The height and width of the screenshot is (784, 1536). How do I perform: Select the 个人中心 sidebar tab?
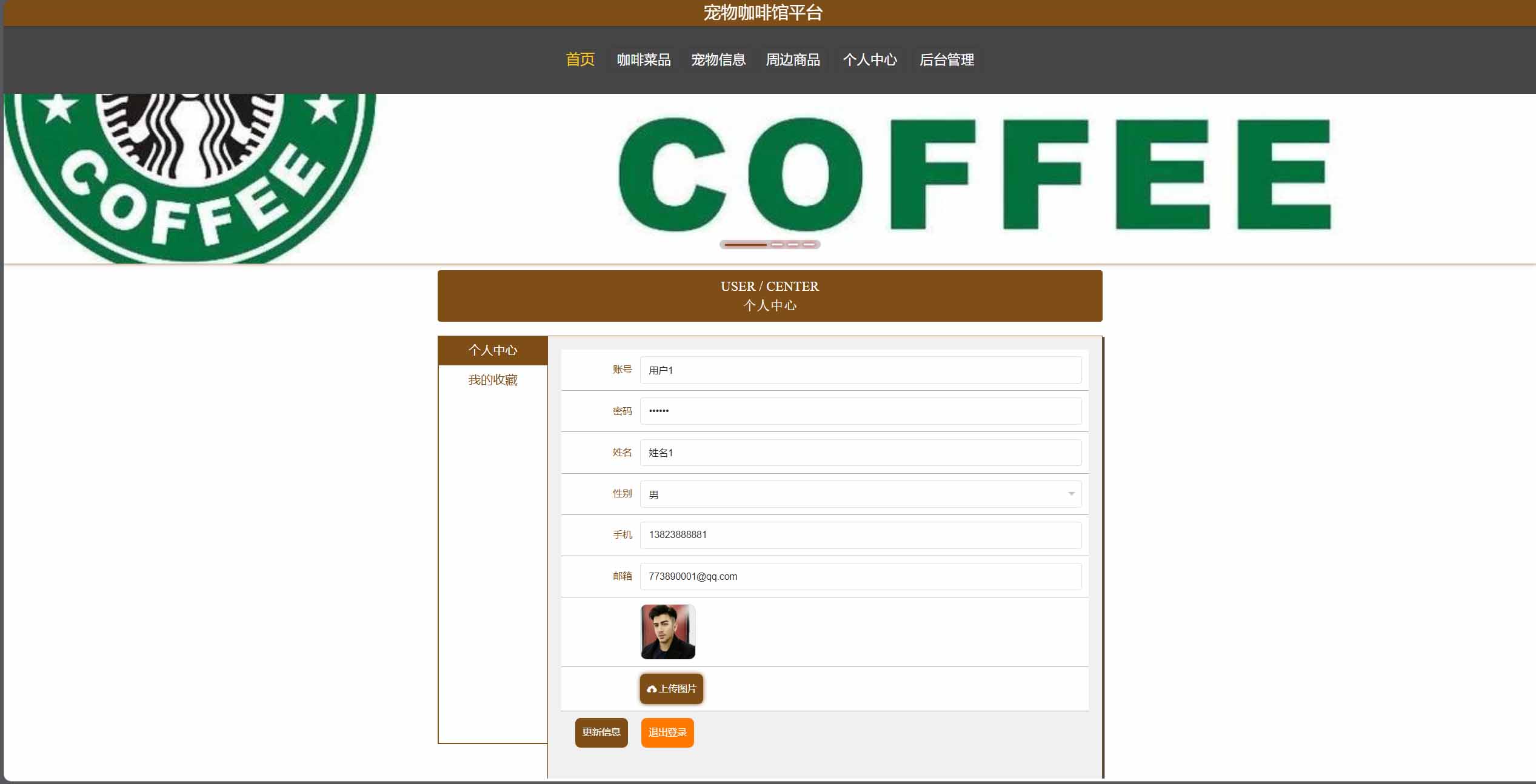pyautogui.click(x=493, y=350)
